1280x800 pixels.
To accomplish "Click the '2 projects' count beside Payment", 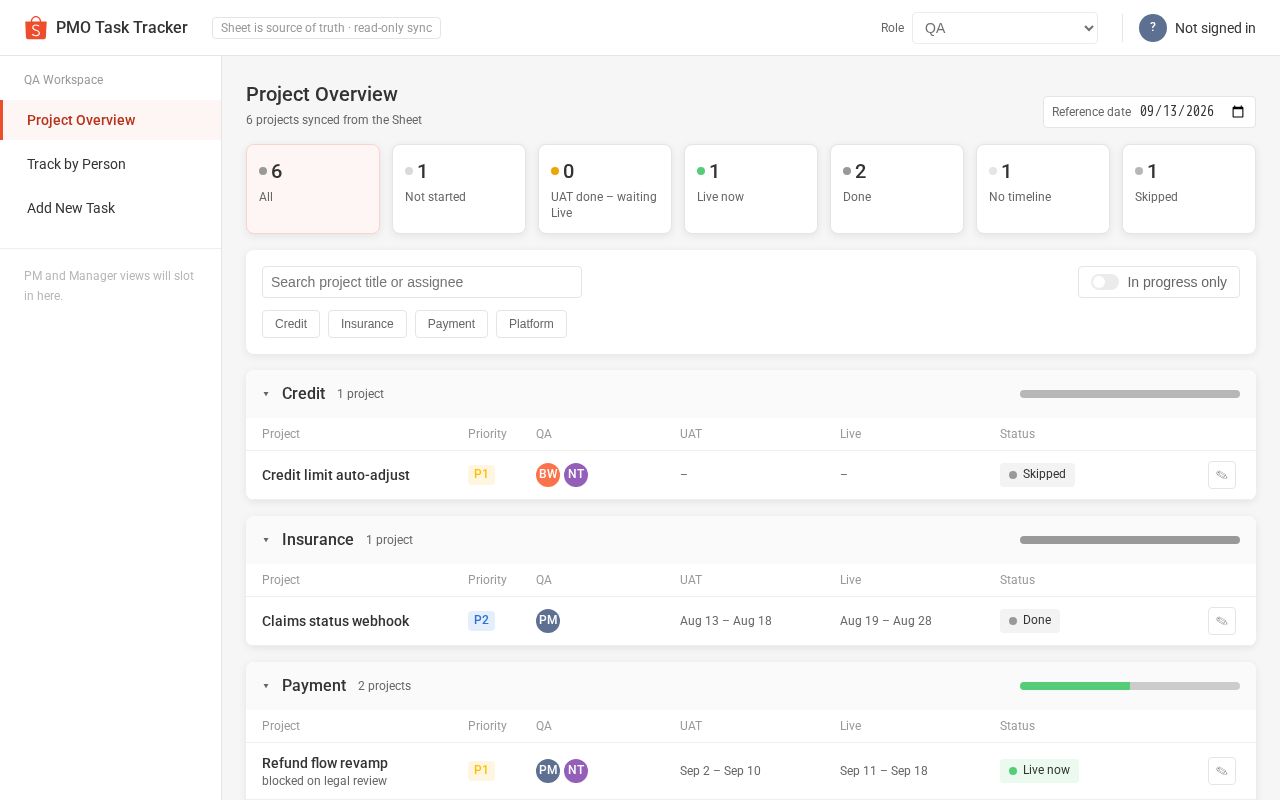I will click(x=384, y=686).
